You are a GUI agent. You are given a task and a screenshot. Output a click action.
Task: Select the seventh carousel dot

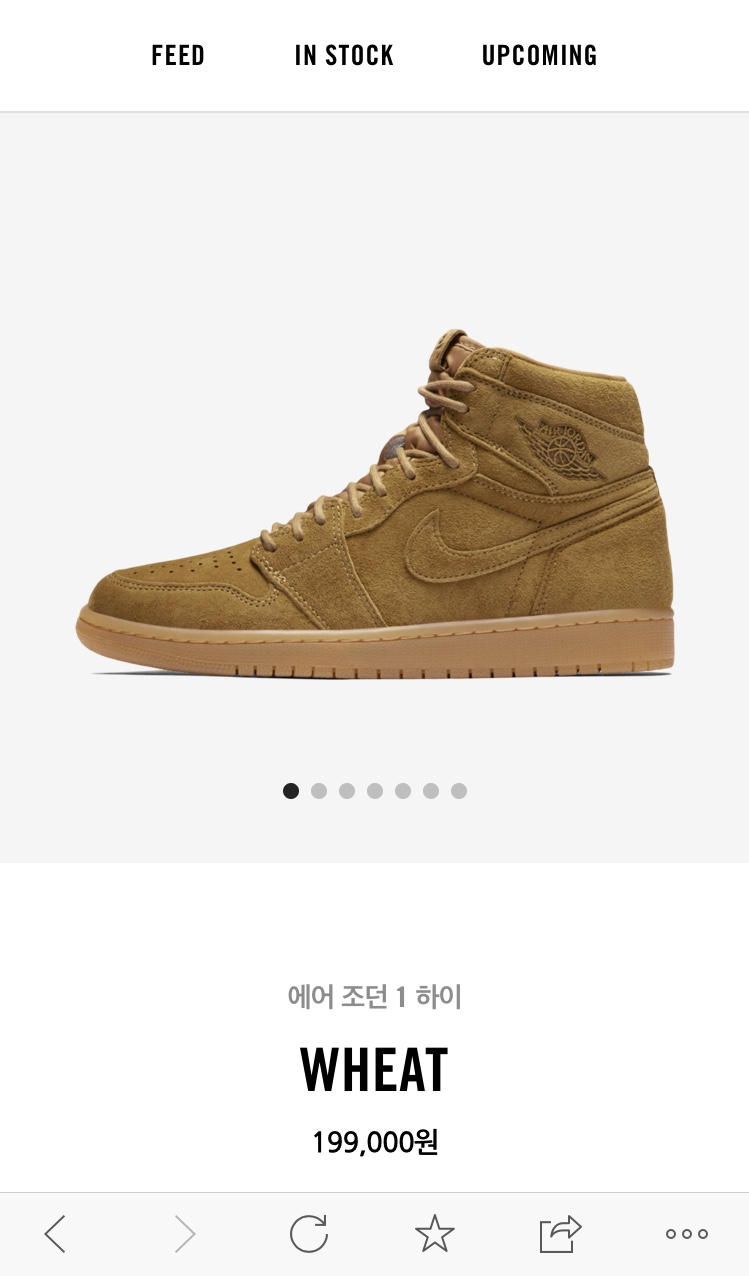[x=459, y=791]
